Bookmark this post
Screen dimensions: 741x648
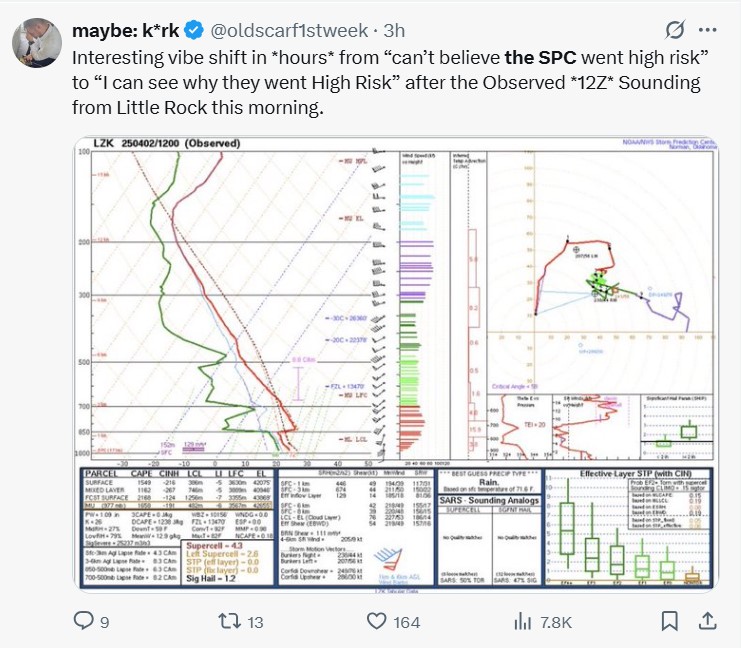point(669,621)
